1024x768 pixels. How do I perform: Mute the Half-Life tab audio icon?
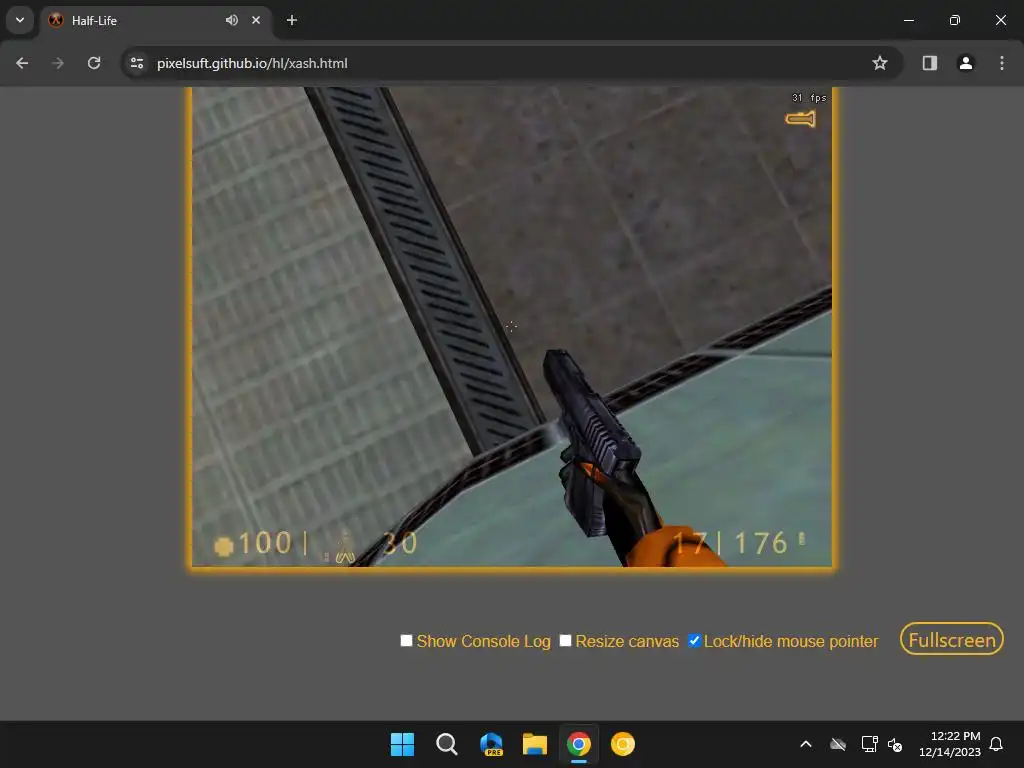coord(232,20)
